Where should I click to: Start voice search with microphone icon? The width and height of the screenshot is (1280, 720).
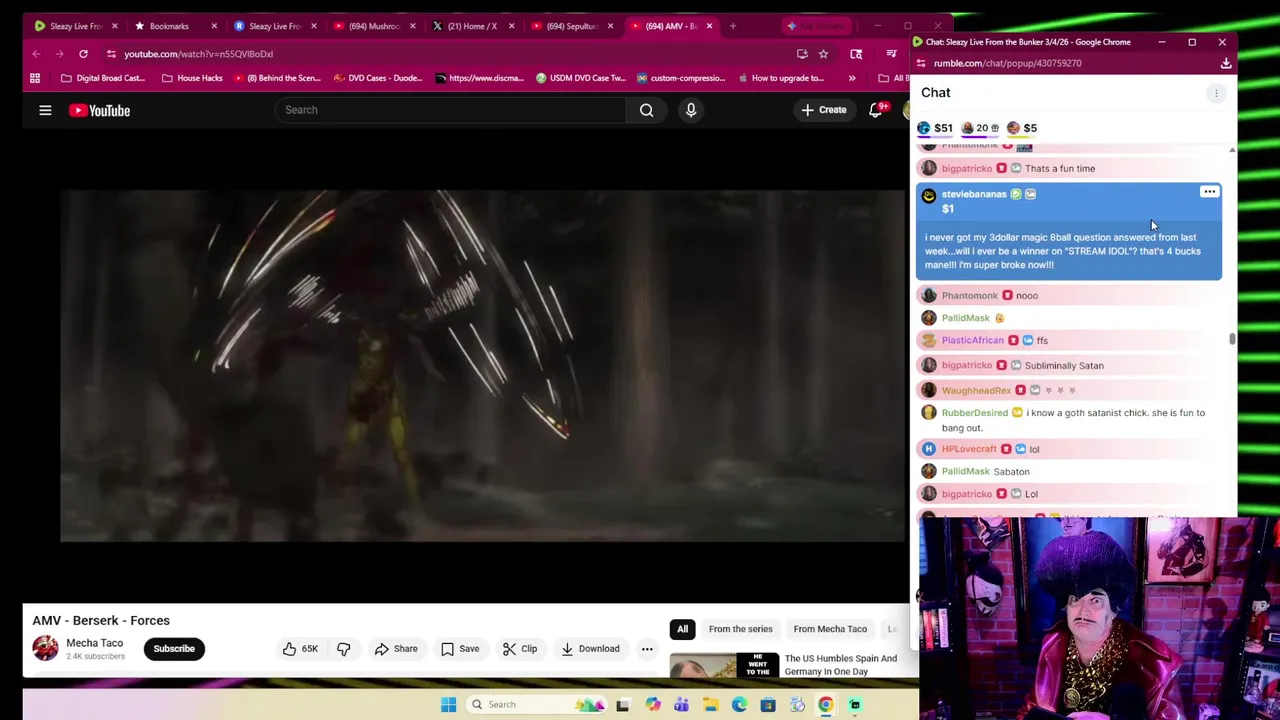(690, 110)
